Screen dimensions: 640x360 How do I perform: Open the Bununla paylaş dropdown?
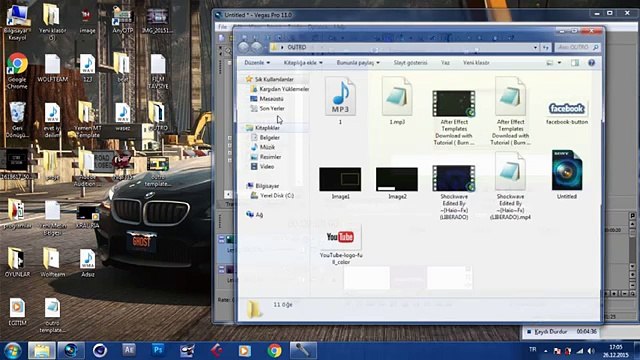358,63
